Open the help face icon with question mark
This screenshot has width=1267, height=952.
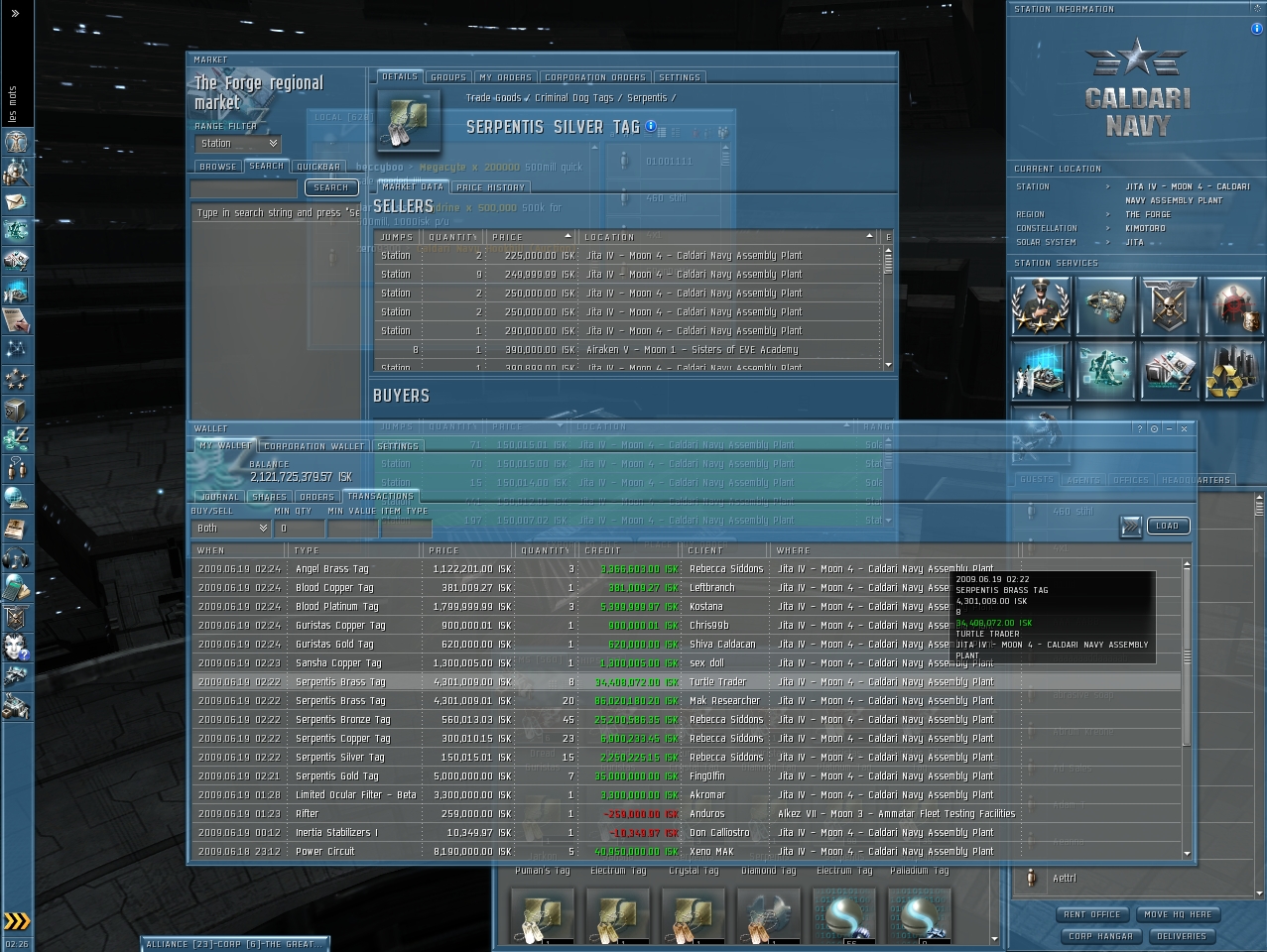tap(16, 648)
